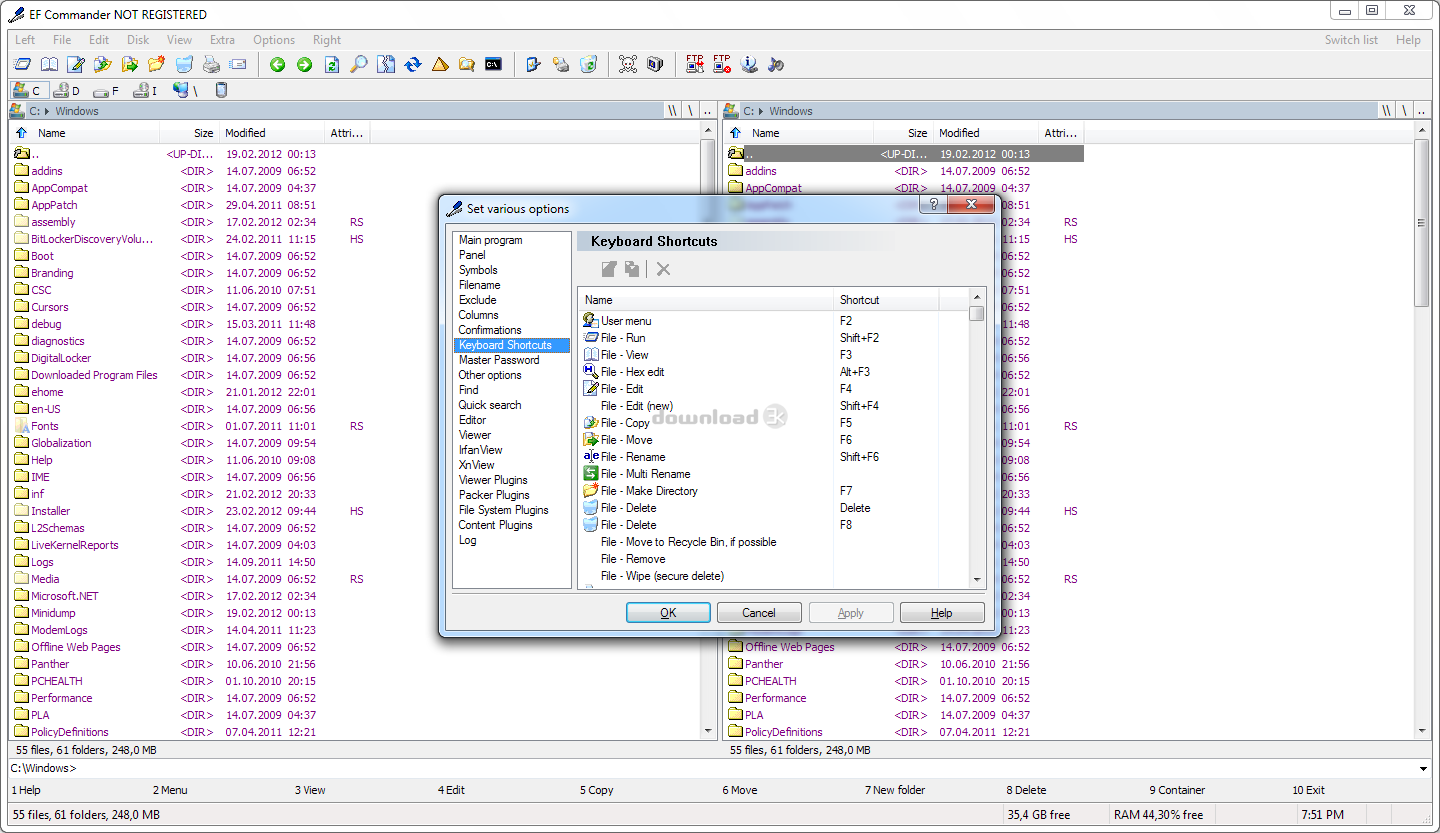Click the green back arrow toolbar icon
Screen dimensions: 1440x833
coord(277,64)
